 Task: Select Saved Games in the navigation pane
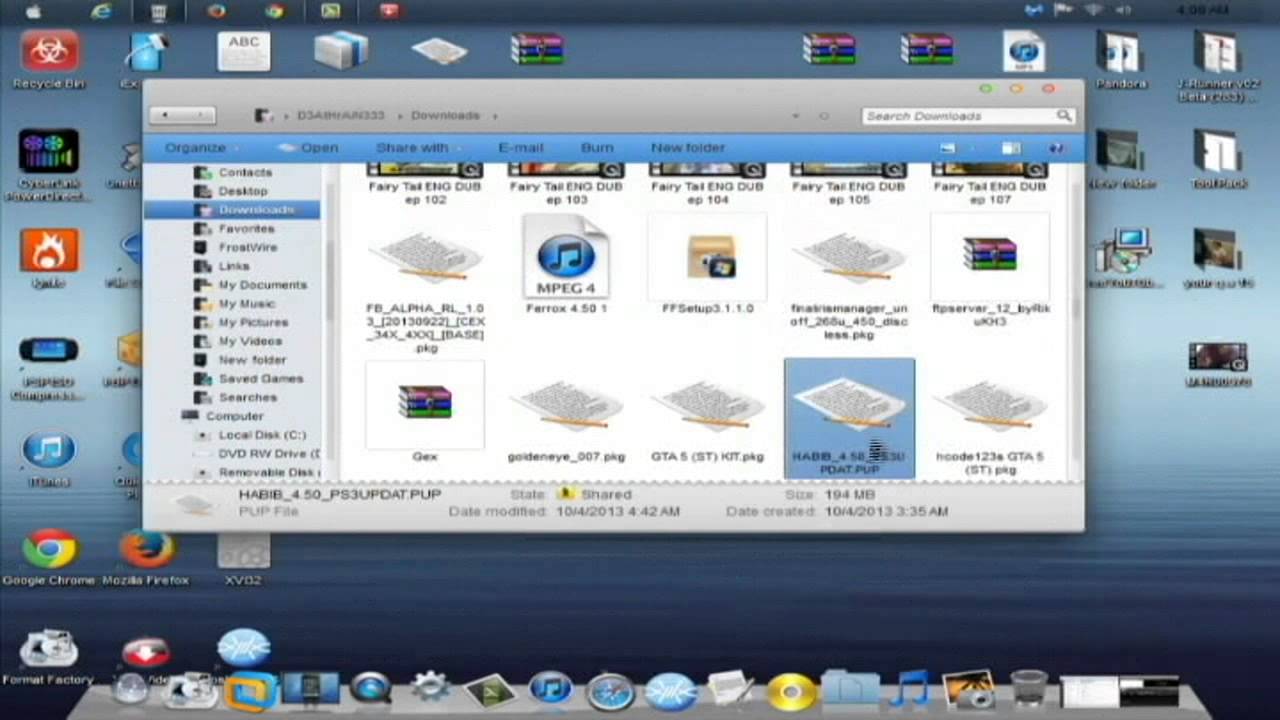pos(261,379)
